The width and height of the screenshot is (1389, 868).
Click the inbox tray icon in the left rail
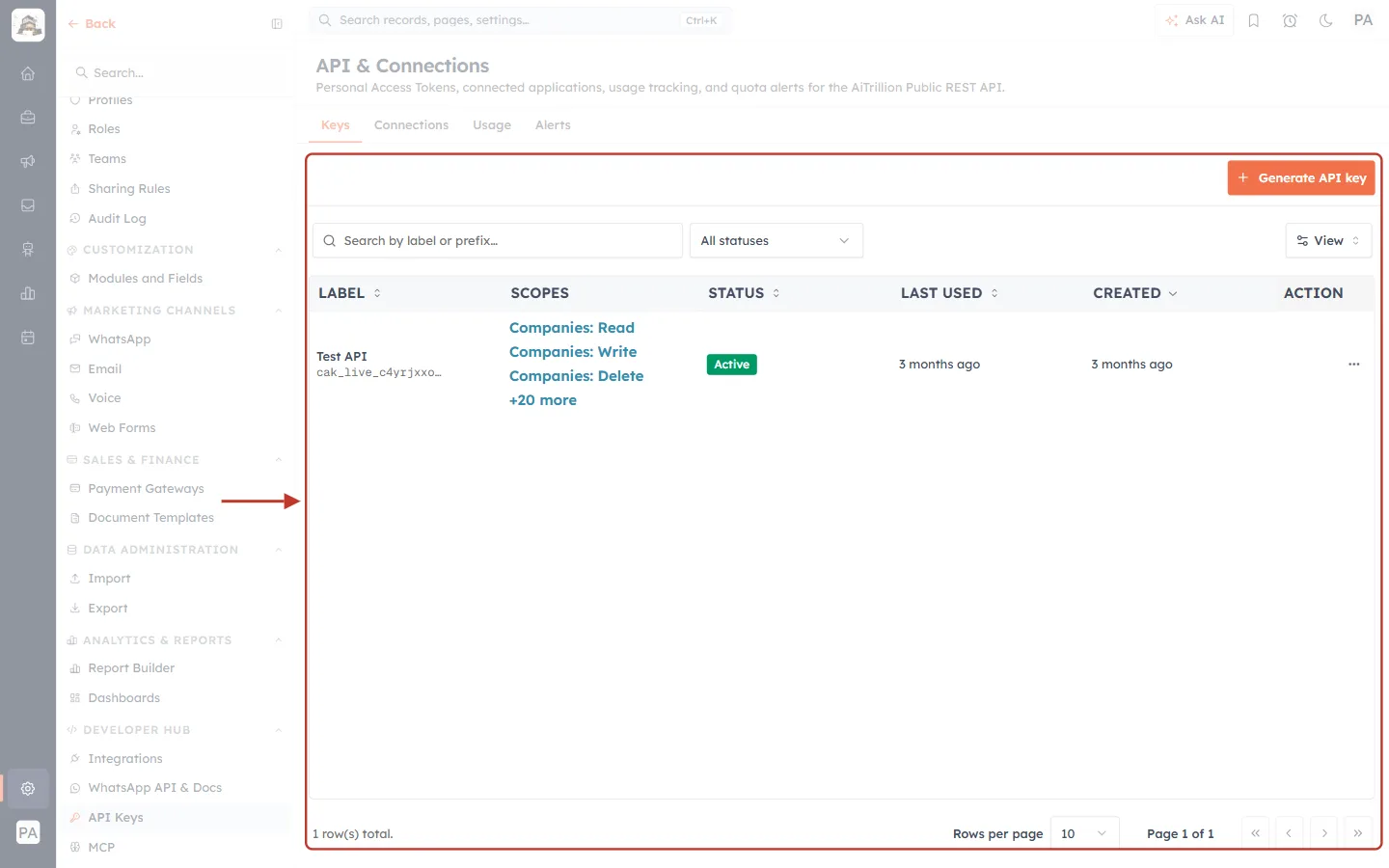[28, 205]
